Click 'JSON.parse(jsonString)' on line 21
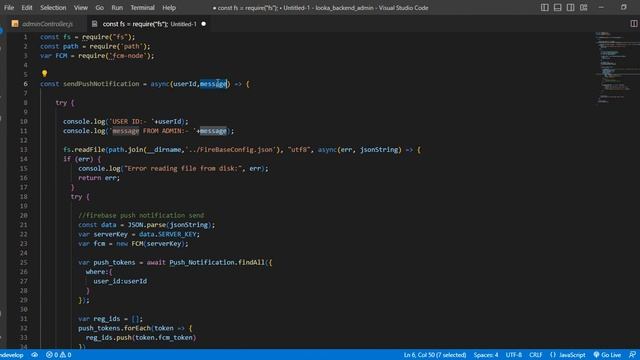 pos(169,224)
